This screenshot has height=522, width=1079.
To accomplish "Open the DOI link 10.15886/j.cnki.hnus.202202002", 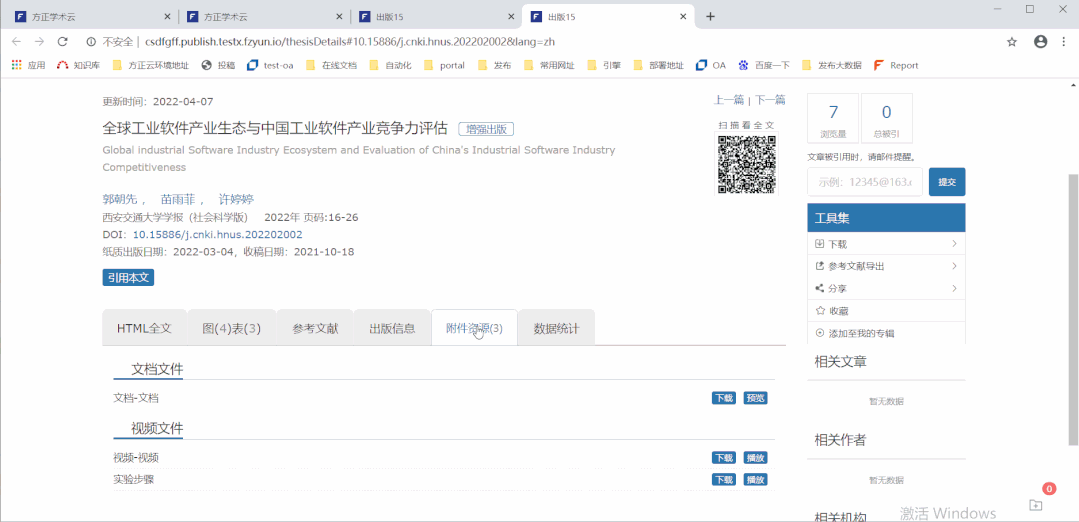I will (x=217, y=235).
